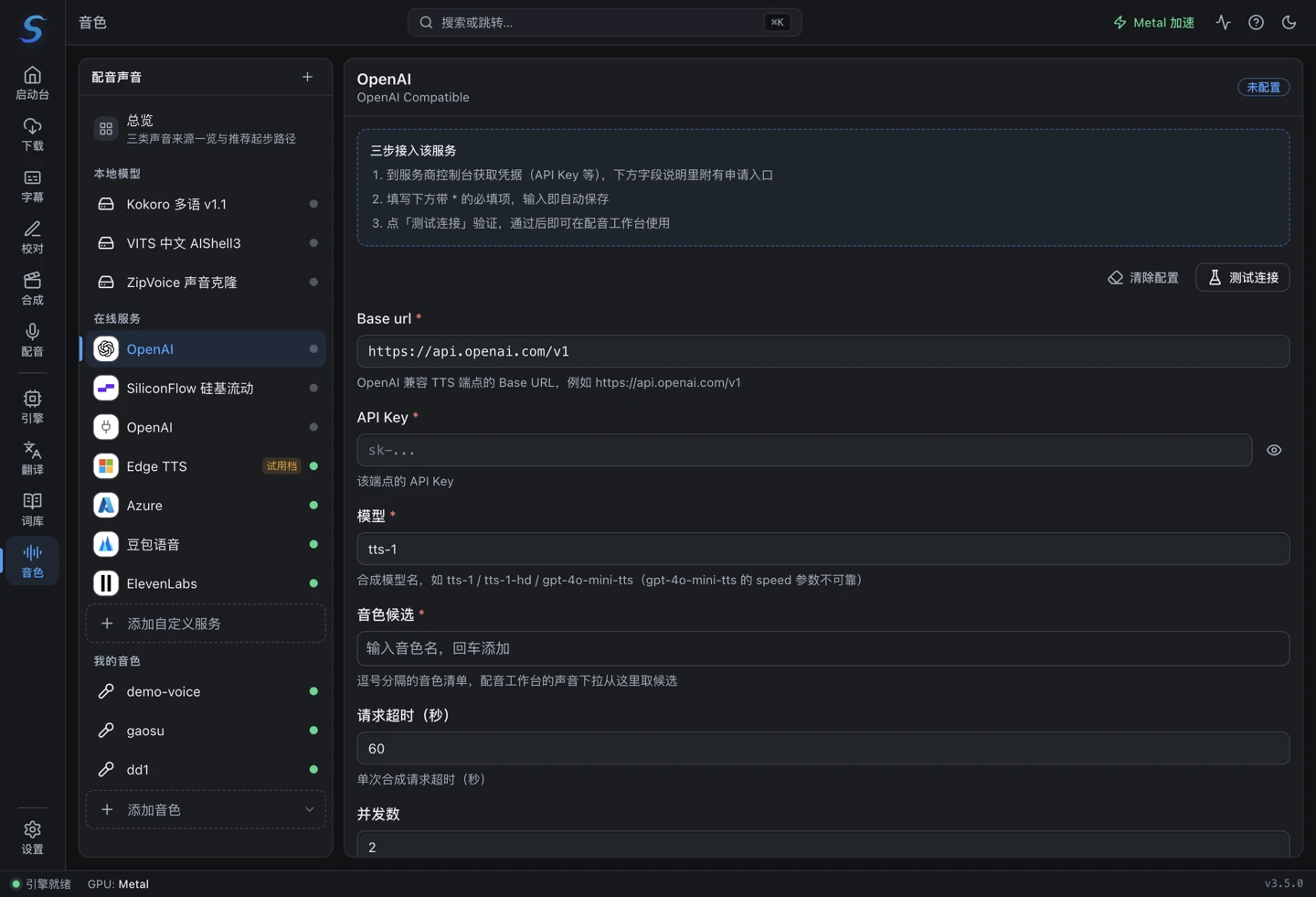This screenshot has width=1316, height=897.
Task: Open 设置 settings
Action: tap(32, 837)
